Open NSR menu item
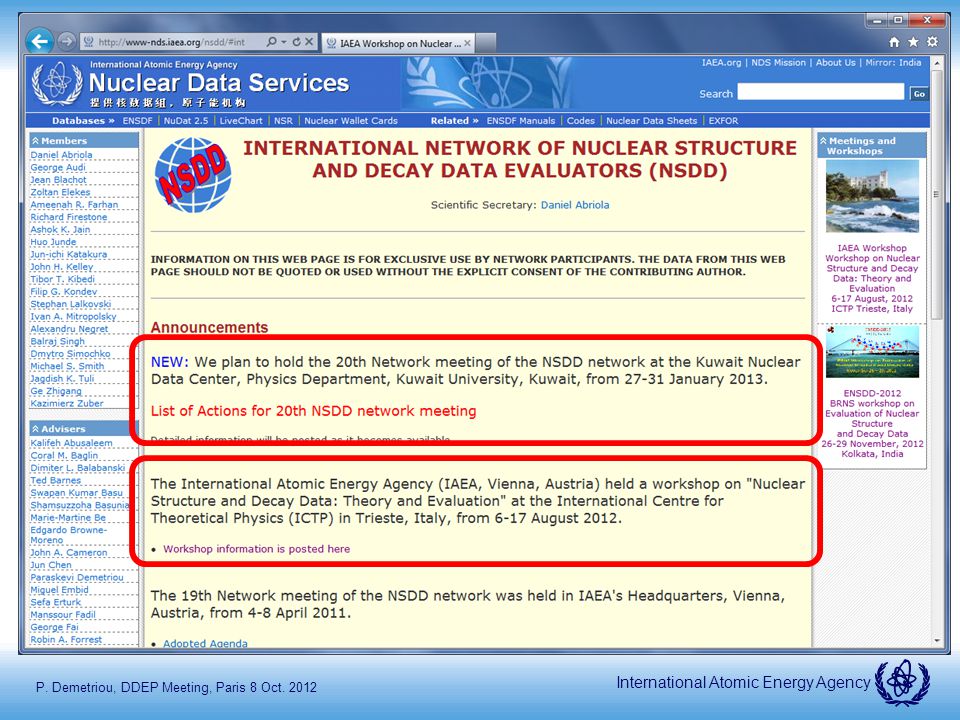 click(x=283, y=121)
